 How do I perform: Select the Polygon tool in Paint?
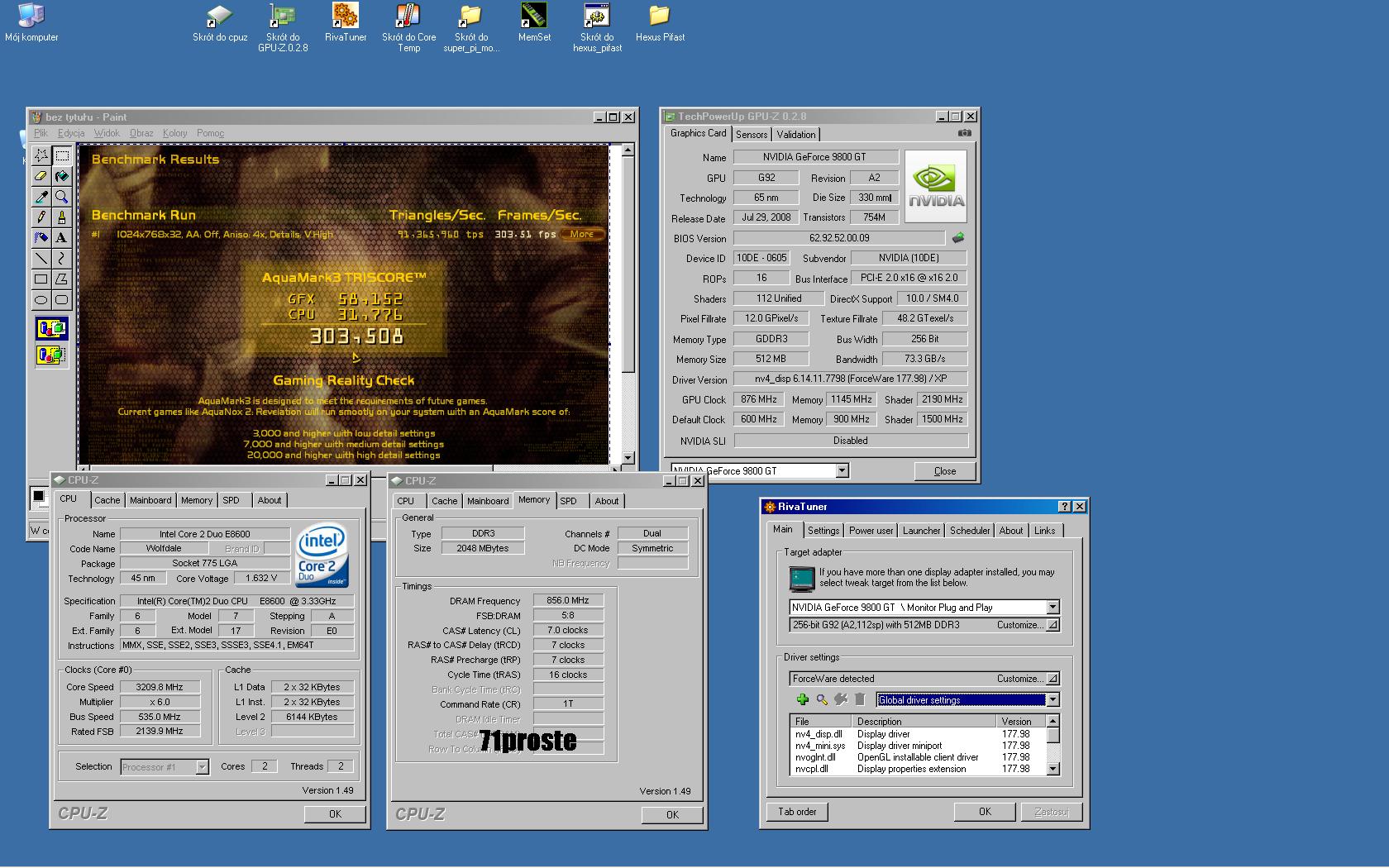tap(61, 279)
